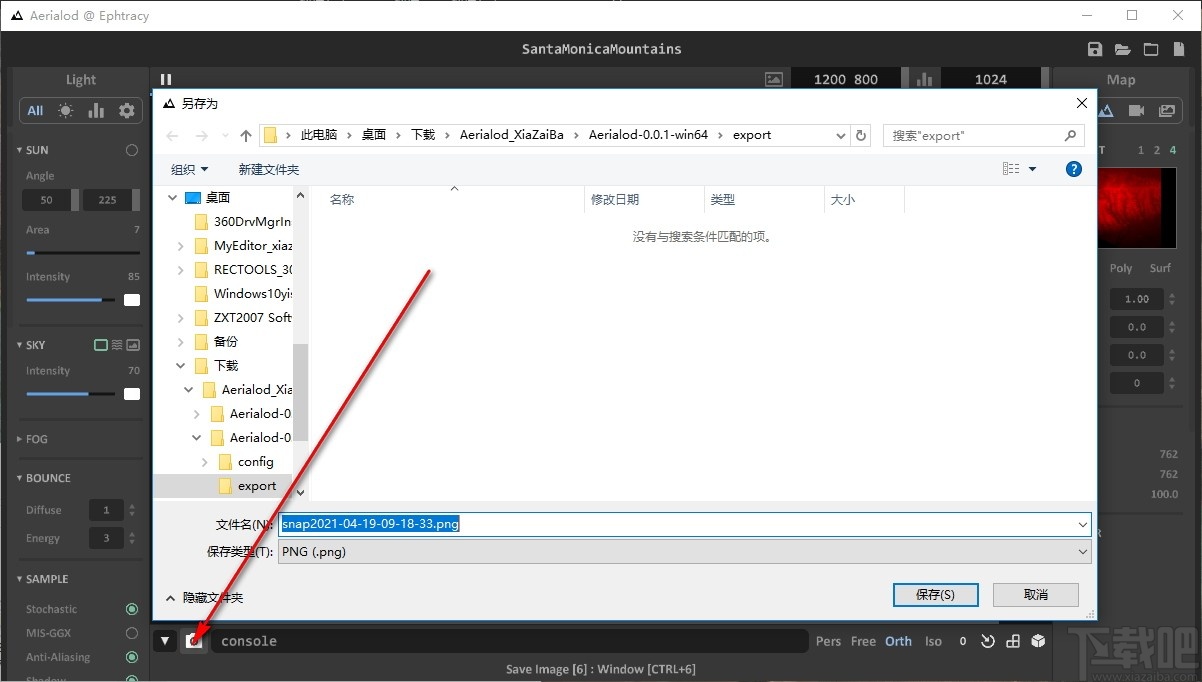Click the histogram icon beside 1024
The image size is (1202, 682).
tap(923, 80)
